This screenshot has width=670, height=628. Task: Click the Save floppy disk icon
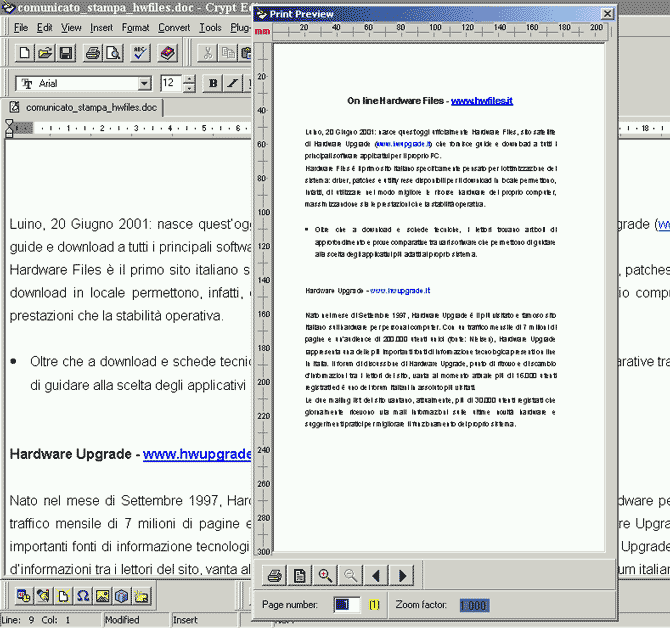click(65, 53)
